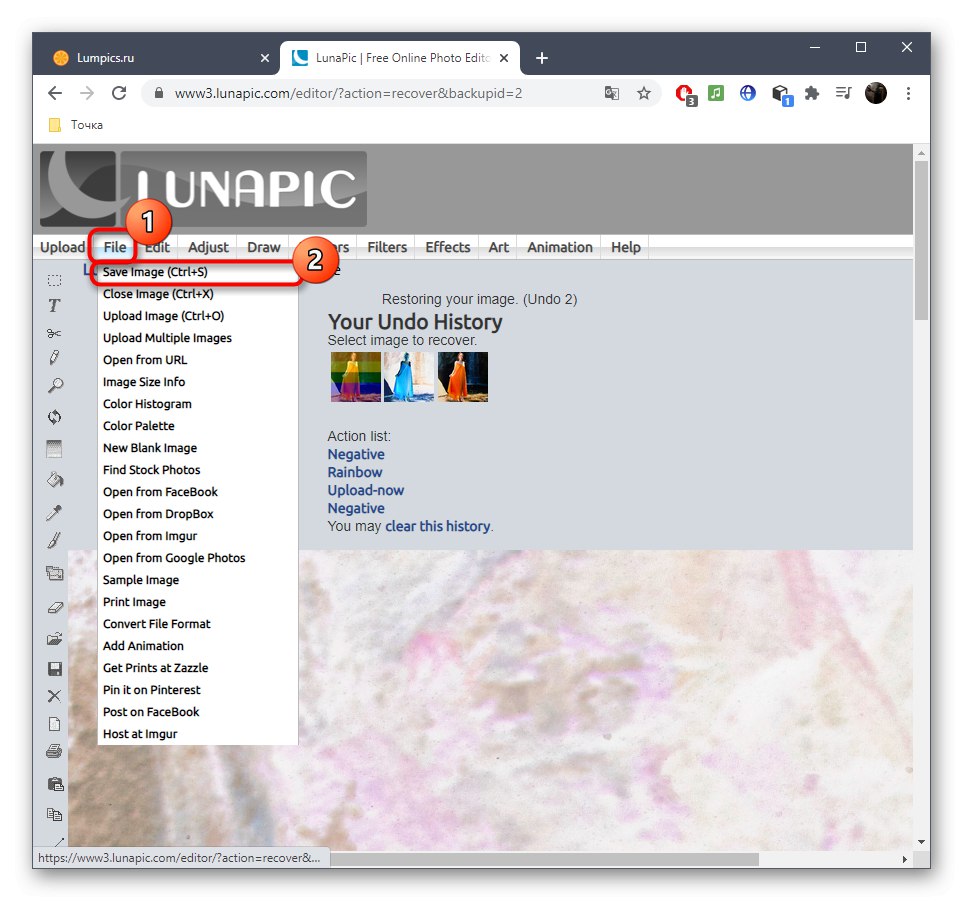Select the rotate image tool
963x901 pixels.
coord(55,417)
